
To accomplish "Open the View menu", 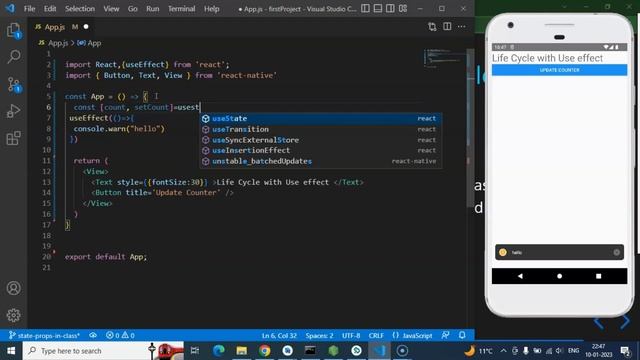I will click(111, 9).
